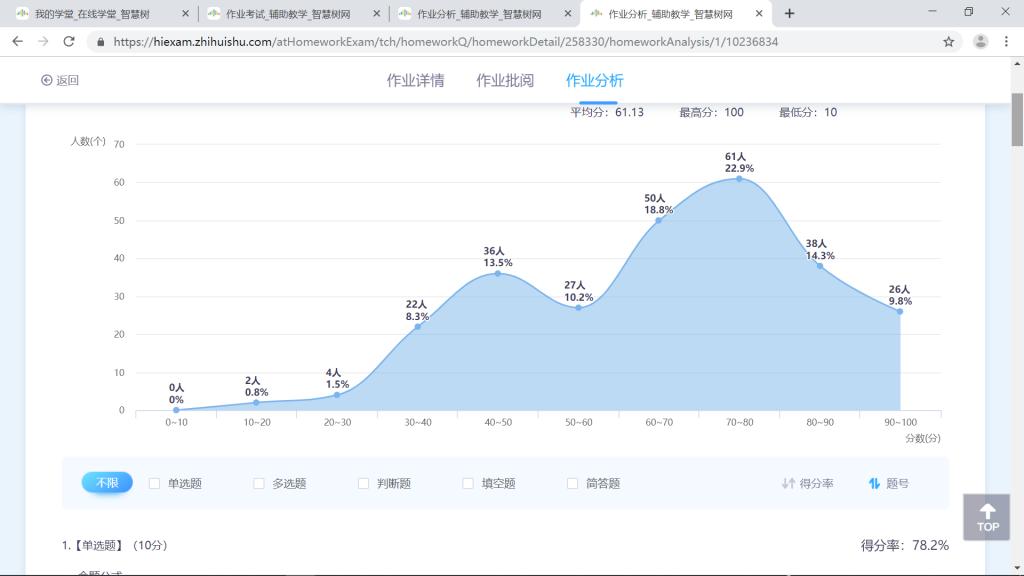The image size is (1024, 576).
Task: Bookmark this page with star icon
Action: click(948, 42)
